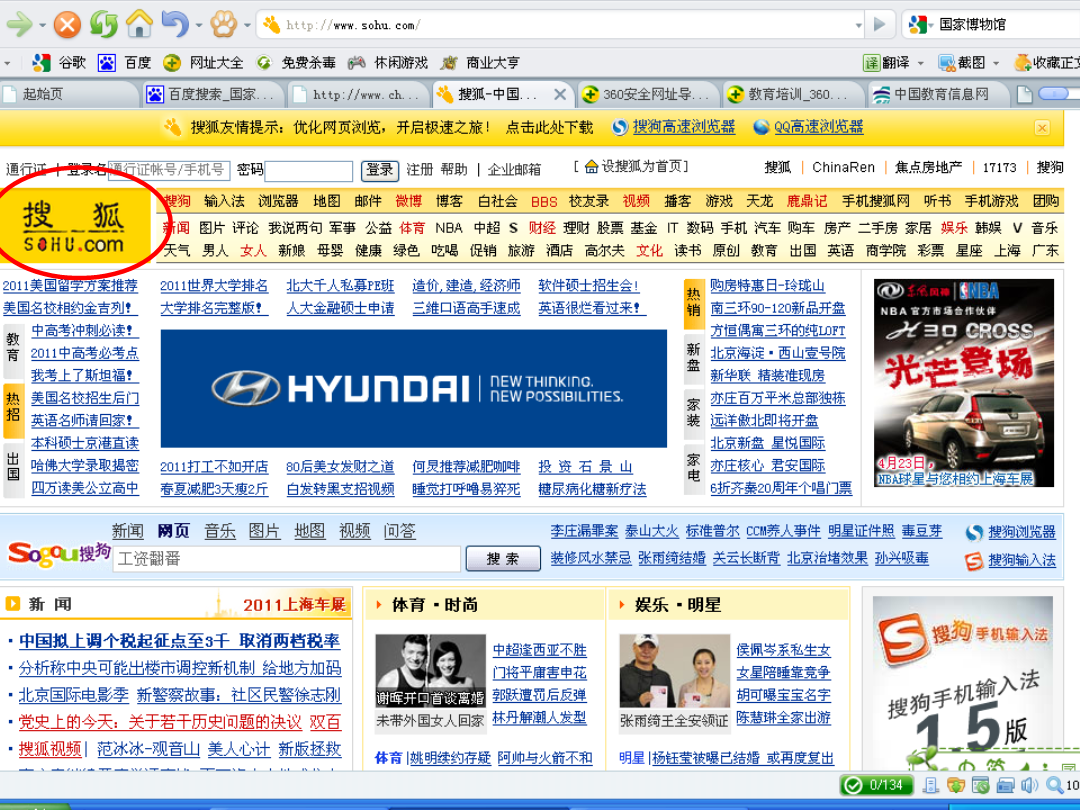Image resolution: width=1080 pixels, height=810 pixels.
Task: Click the popup blocker status icon
Action: [x=980, y=785]
